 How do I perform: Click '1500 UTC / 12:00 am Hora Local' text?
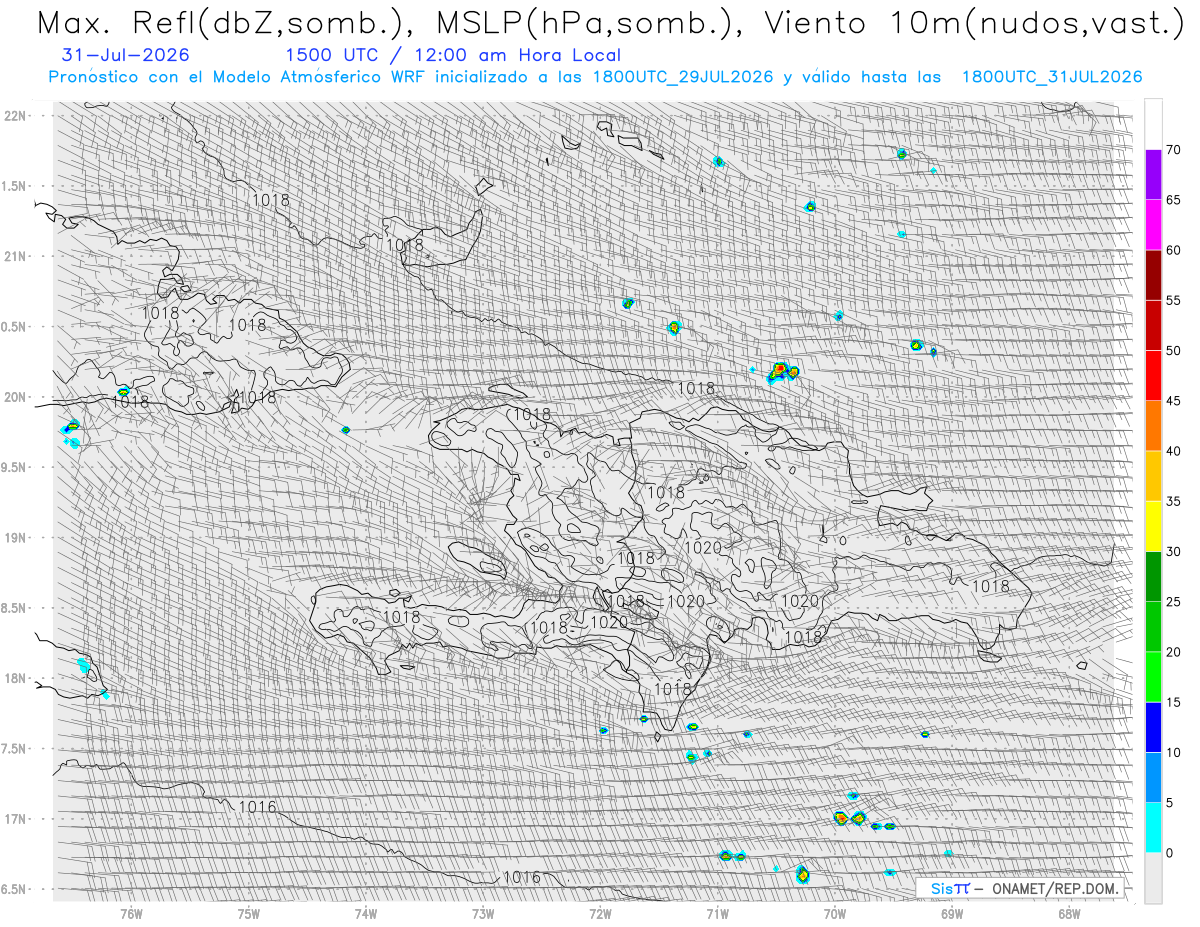453,55
